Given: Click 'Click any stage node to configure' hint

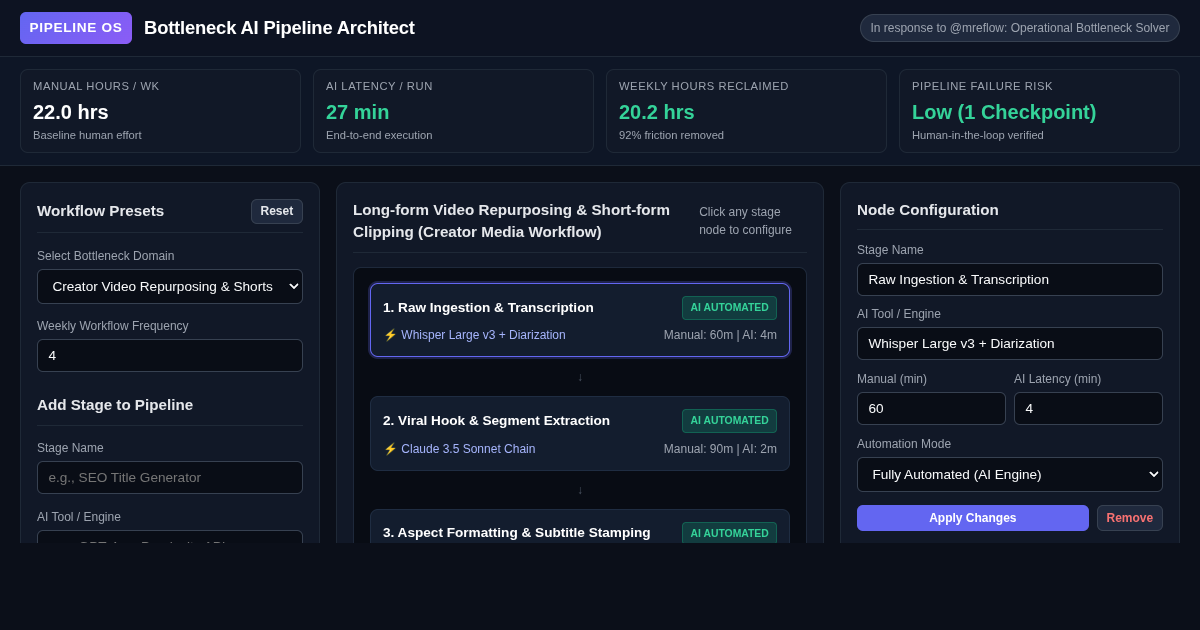Looking at the screenshot, I should coord(745,221).
